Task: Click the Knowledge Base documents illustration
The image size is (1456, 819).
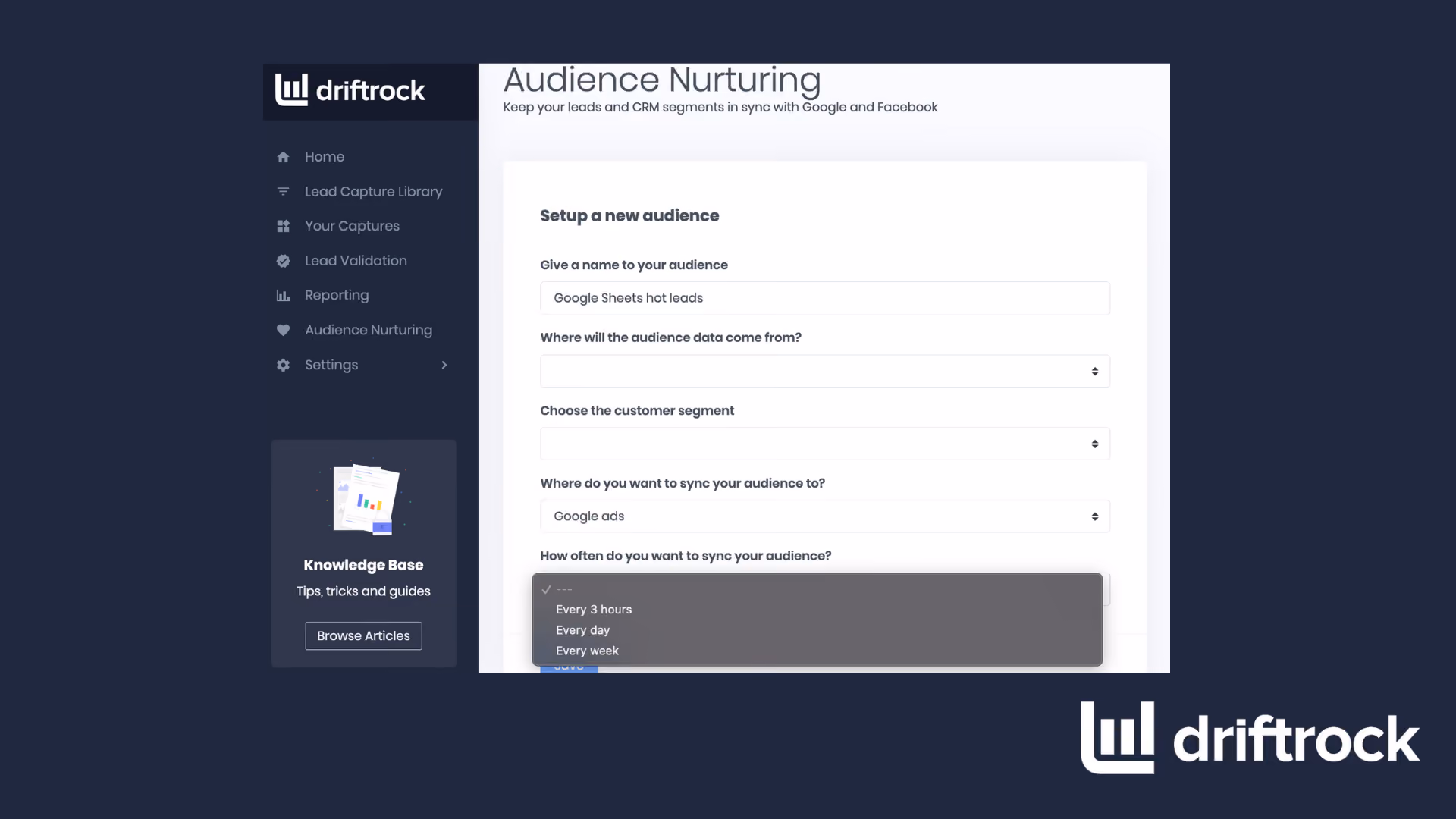Action: (364, 499)
